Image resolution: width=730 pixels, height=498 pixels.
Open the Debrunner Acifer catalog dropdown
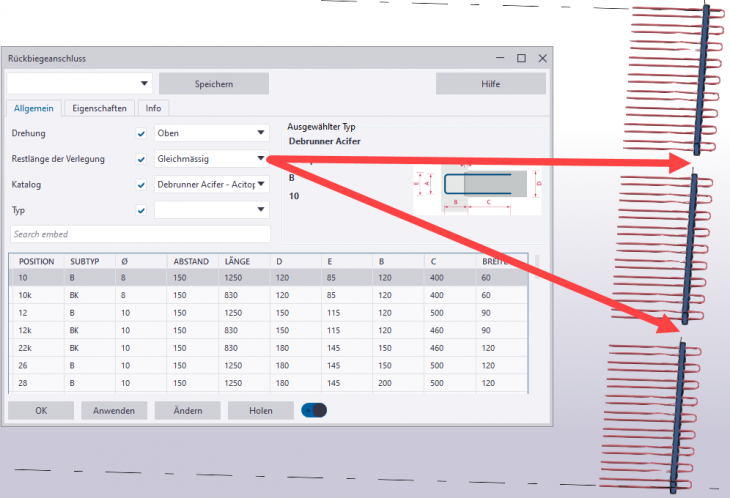(x=212, y=184)
